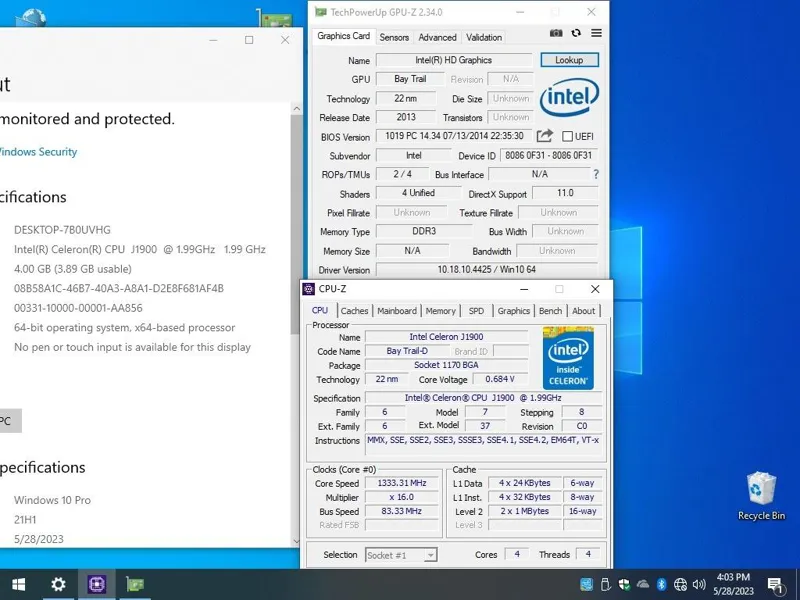Click the device name DESKTOP-7B0UVHG

coord(62,230)
